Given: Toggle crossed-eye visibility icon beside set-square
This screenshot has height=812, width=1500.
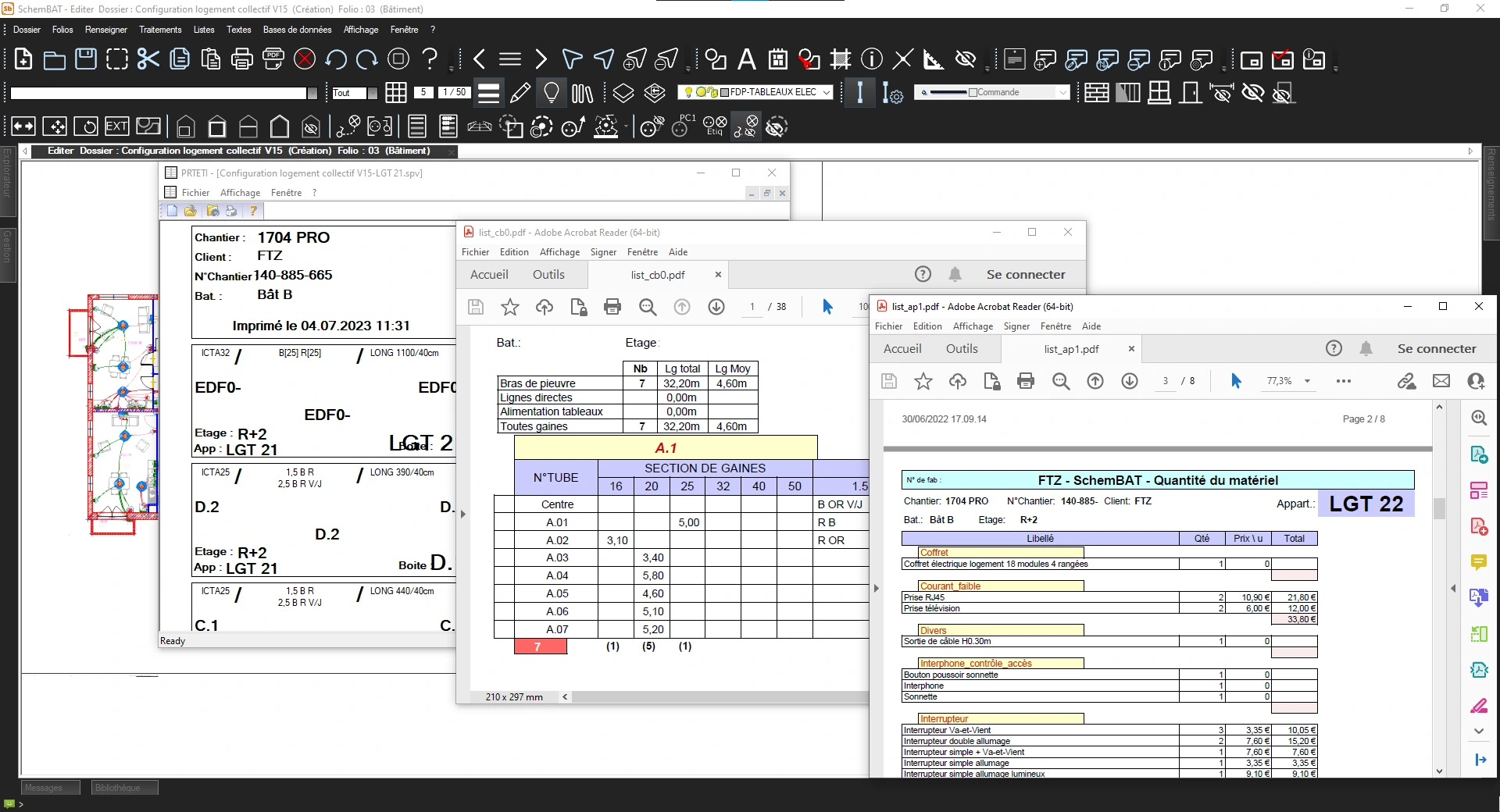Looking at the screenshot, I should (x=966, y=59).
